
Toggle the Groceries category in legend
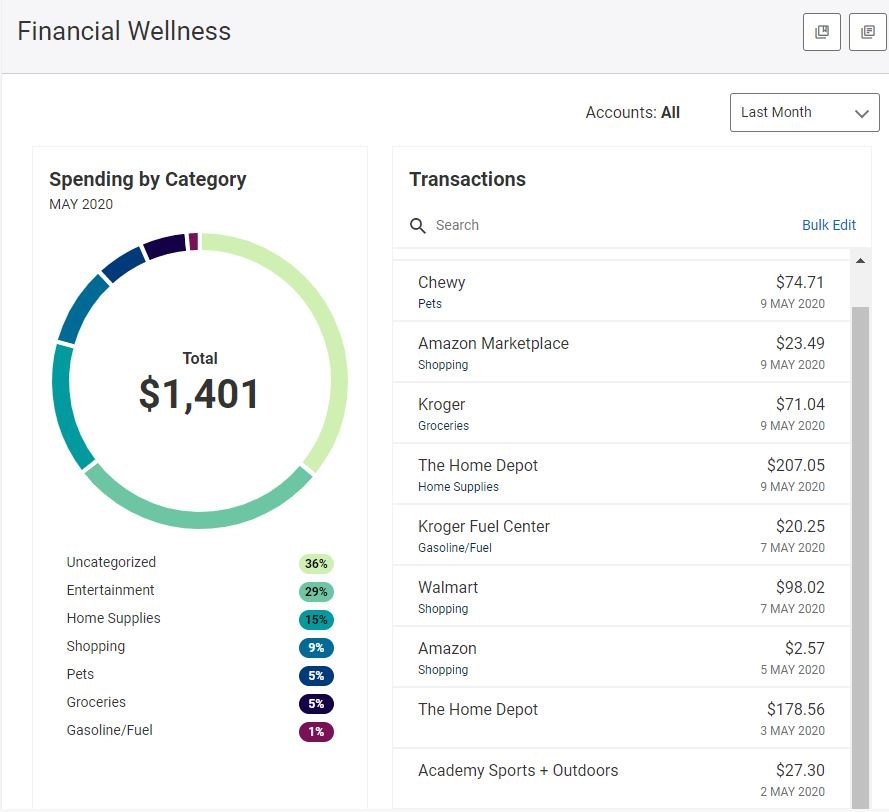coord(96,703)
